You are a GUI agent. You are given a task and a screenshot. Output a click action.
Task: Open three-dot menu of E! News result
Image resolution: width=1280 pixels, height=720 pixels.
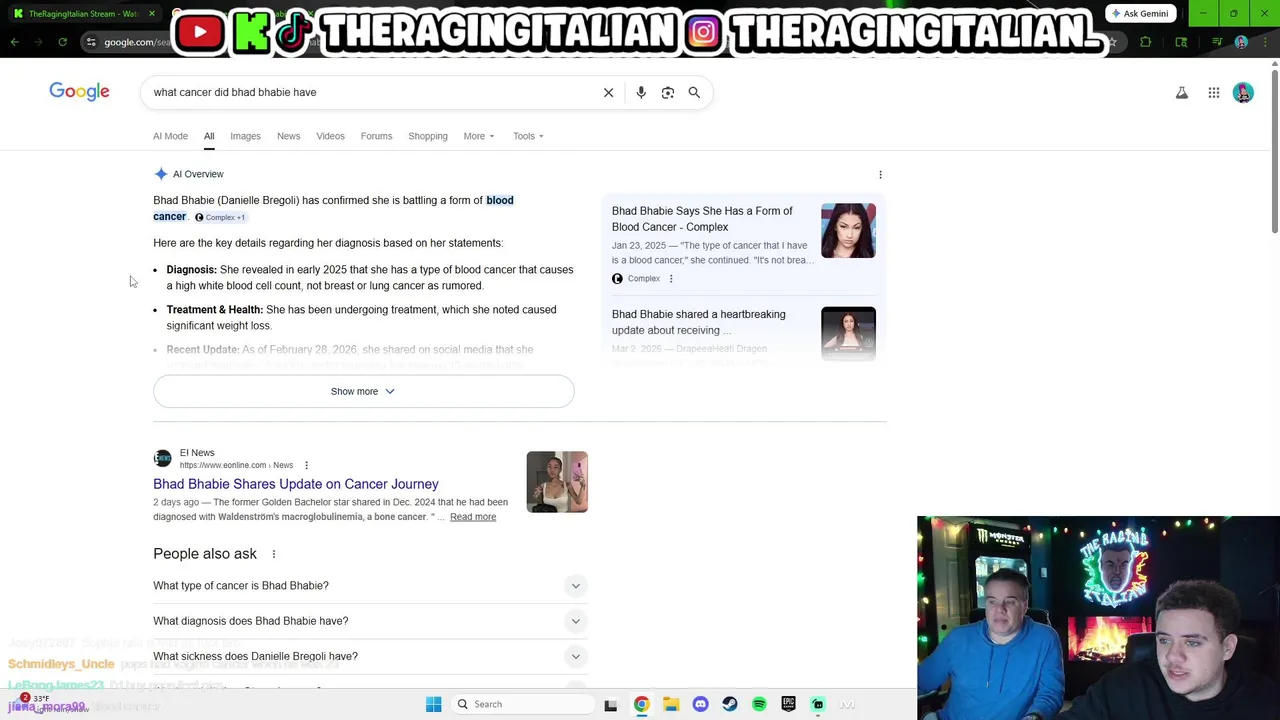pyautogui.click(x=306, y=465)
